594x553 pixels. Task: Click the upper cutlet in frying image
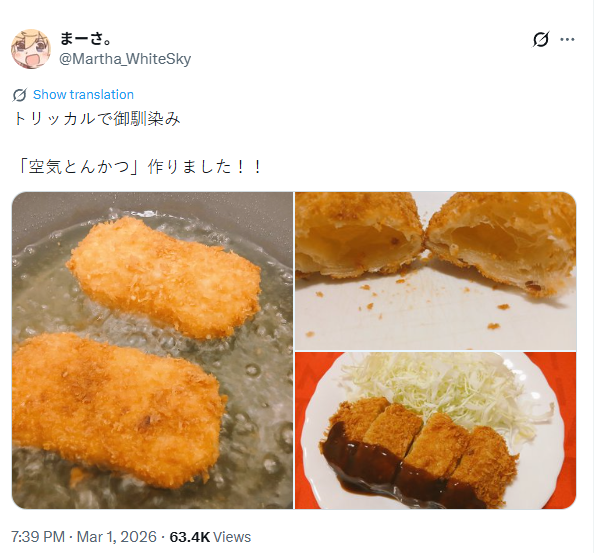coord(164,277)
